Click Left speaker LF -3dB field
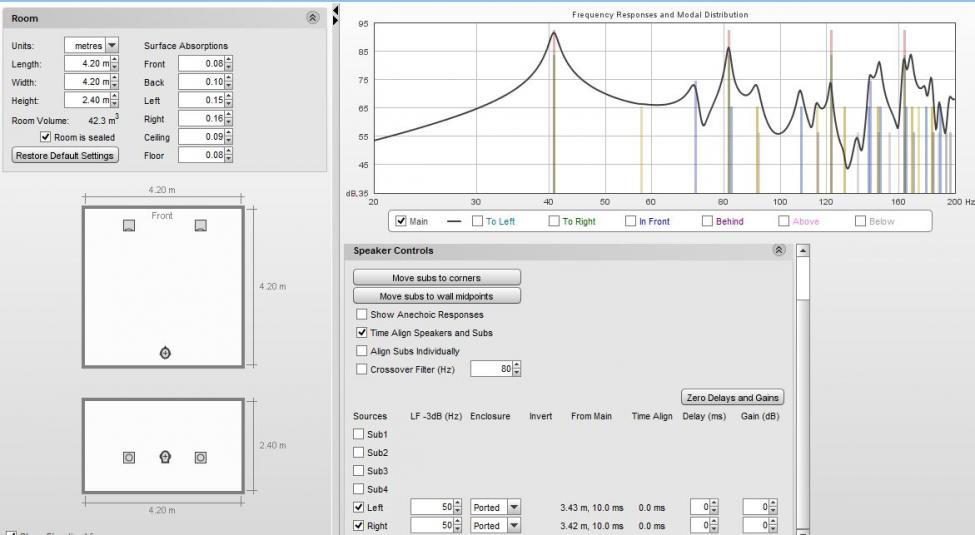 coord(432,507)
